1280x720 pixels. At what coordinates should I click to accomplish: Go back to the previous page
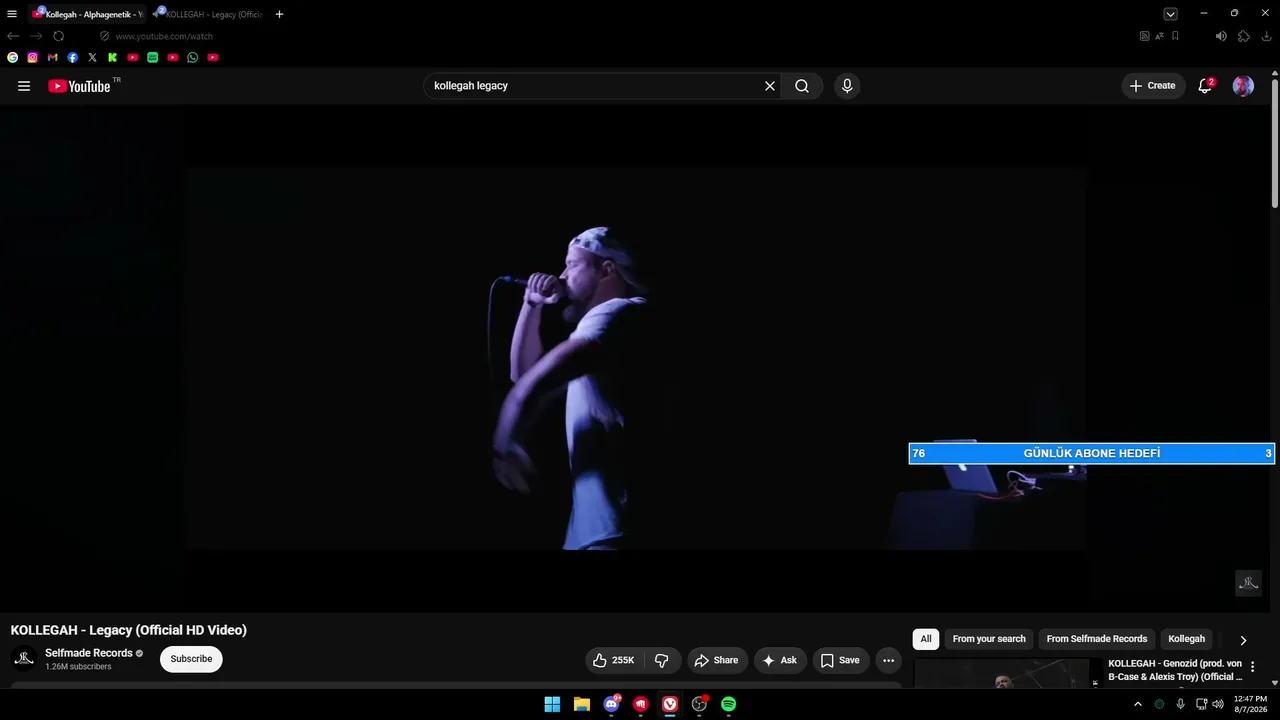[x=13, y=36]
